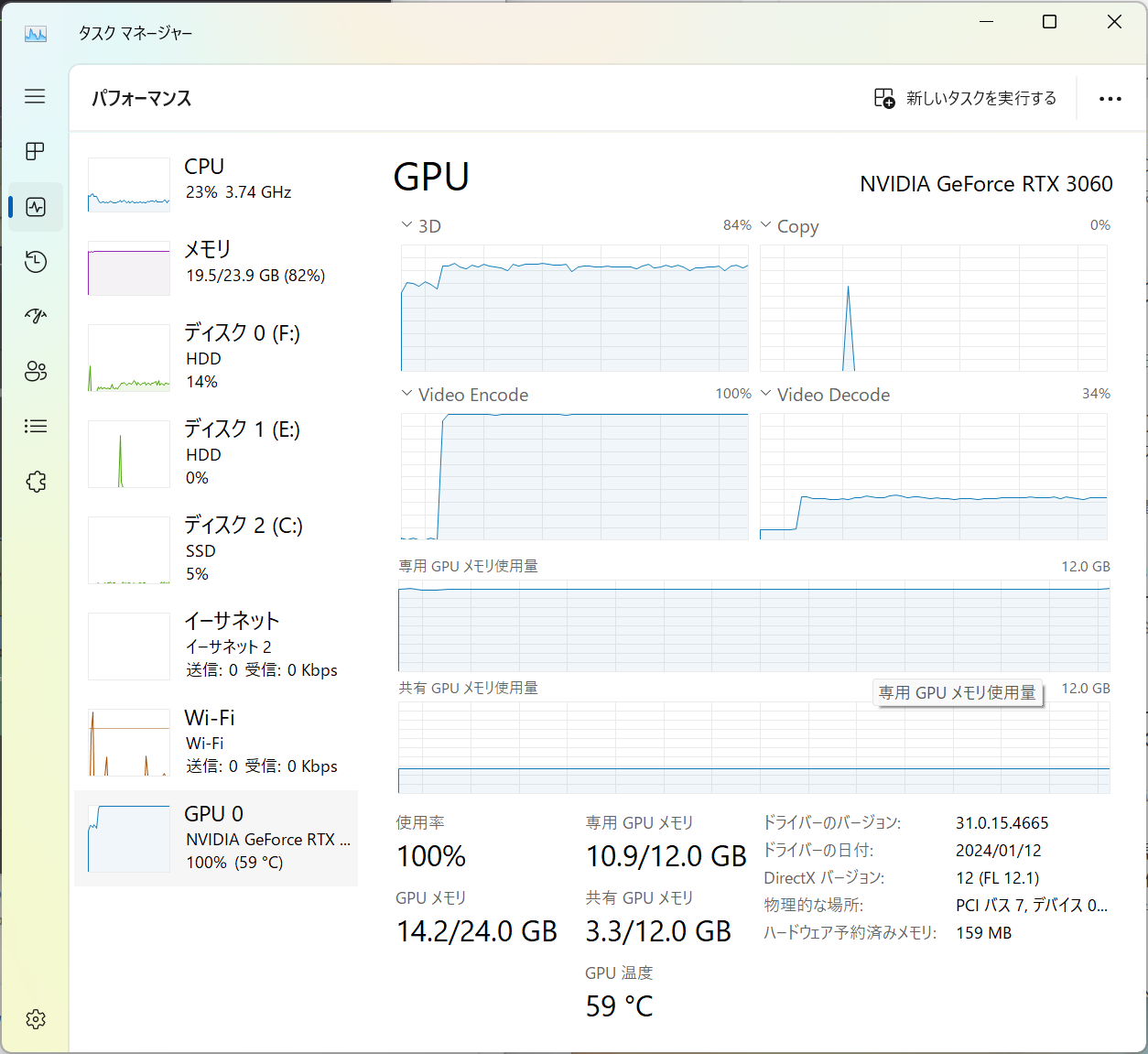Open the Startup apps page icon

(x=36, y=316)
